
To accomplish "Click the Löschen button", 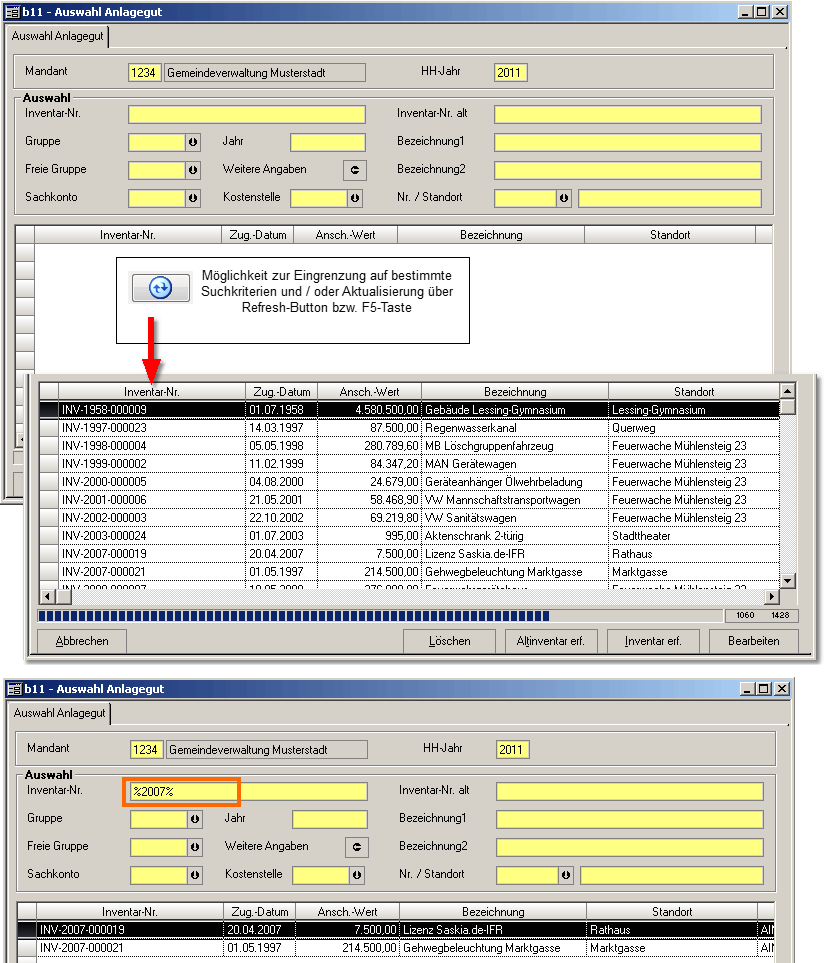I will point(449,641).
